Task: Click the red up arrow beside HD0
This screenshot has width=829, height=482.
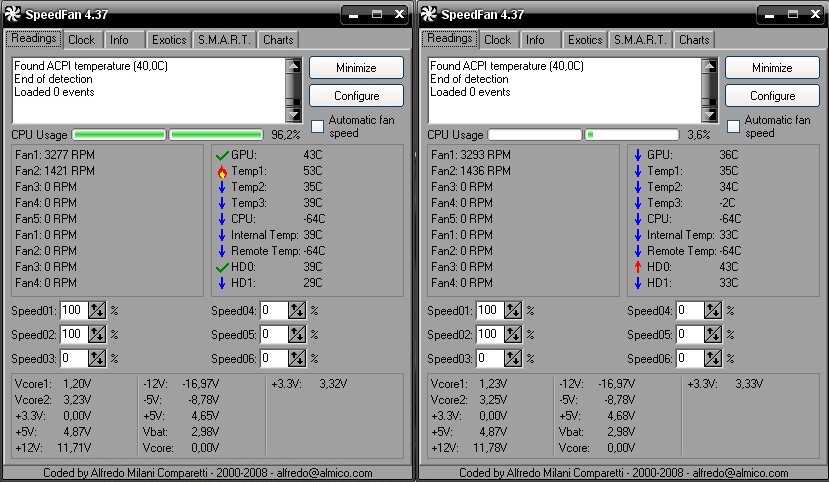Action: pos(638,267)
